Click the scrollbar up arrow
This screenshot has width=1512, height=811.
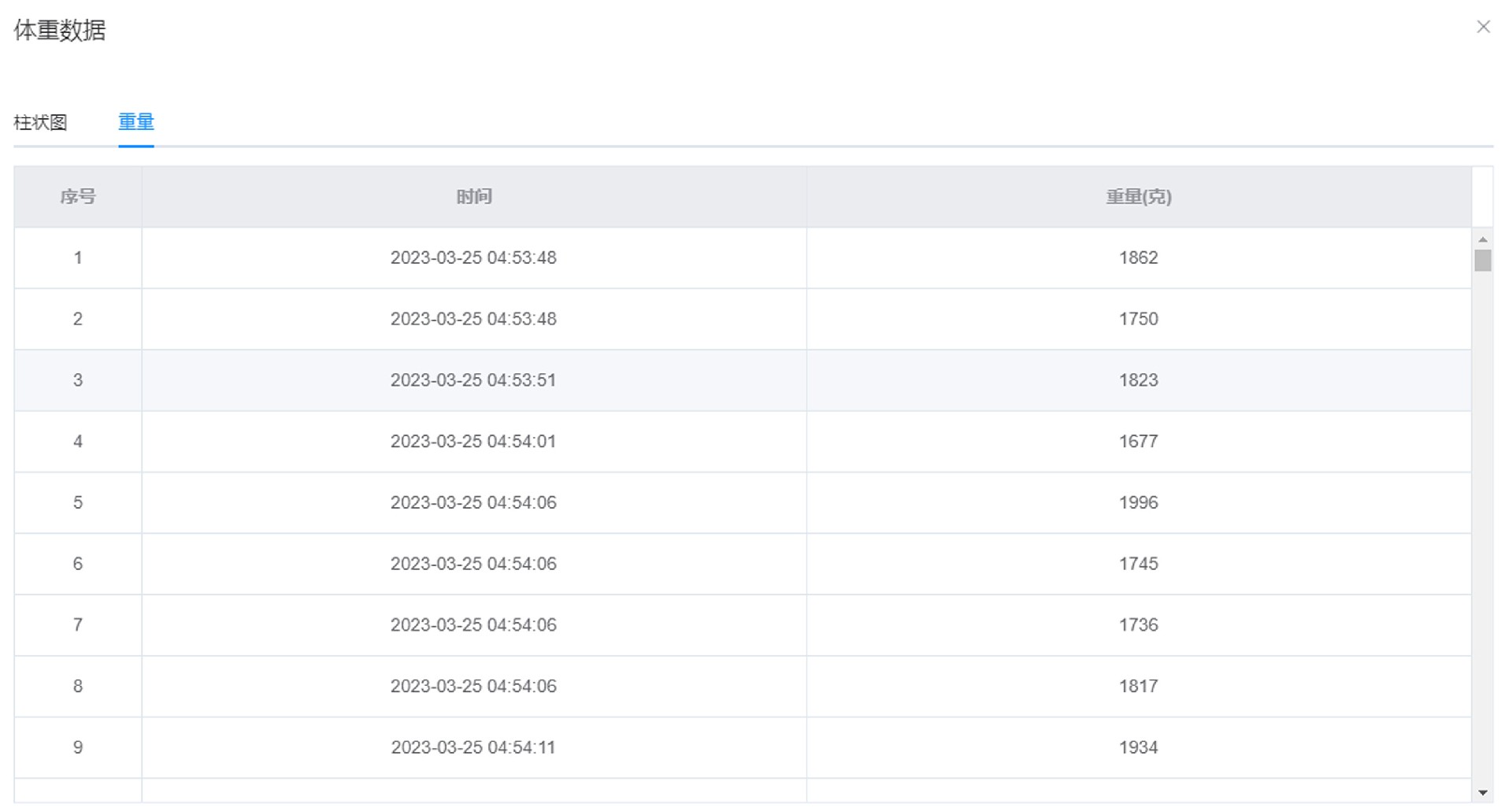(1483, 239)
